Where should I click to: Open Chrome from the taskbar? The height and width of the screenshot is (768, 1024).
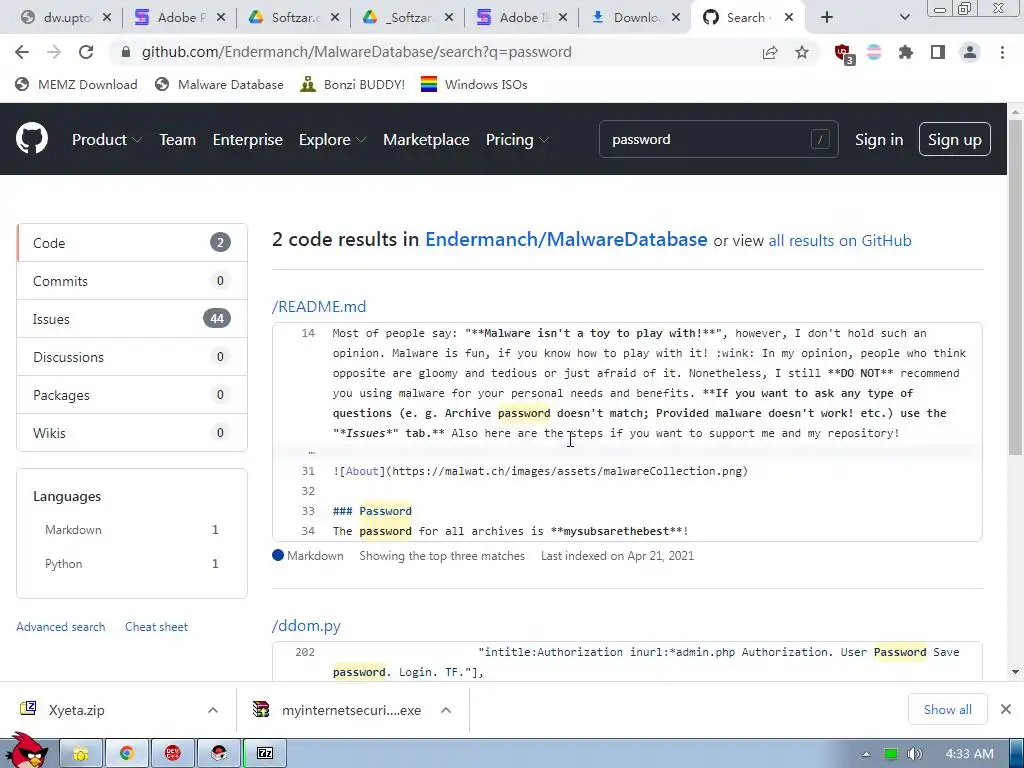[127, 754]
